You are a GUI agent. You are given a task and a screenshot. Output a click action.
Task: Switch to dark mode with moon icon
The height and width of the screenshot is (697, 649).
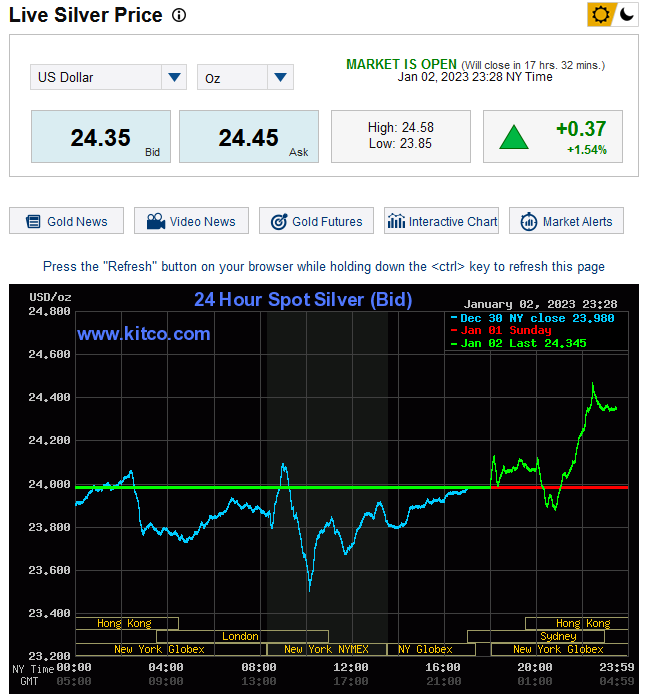(x=627, y=15)
